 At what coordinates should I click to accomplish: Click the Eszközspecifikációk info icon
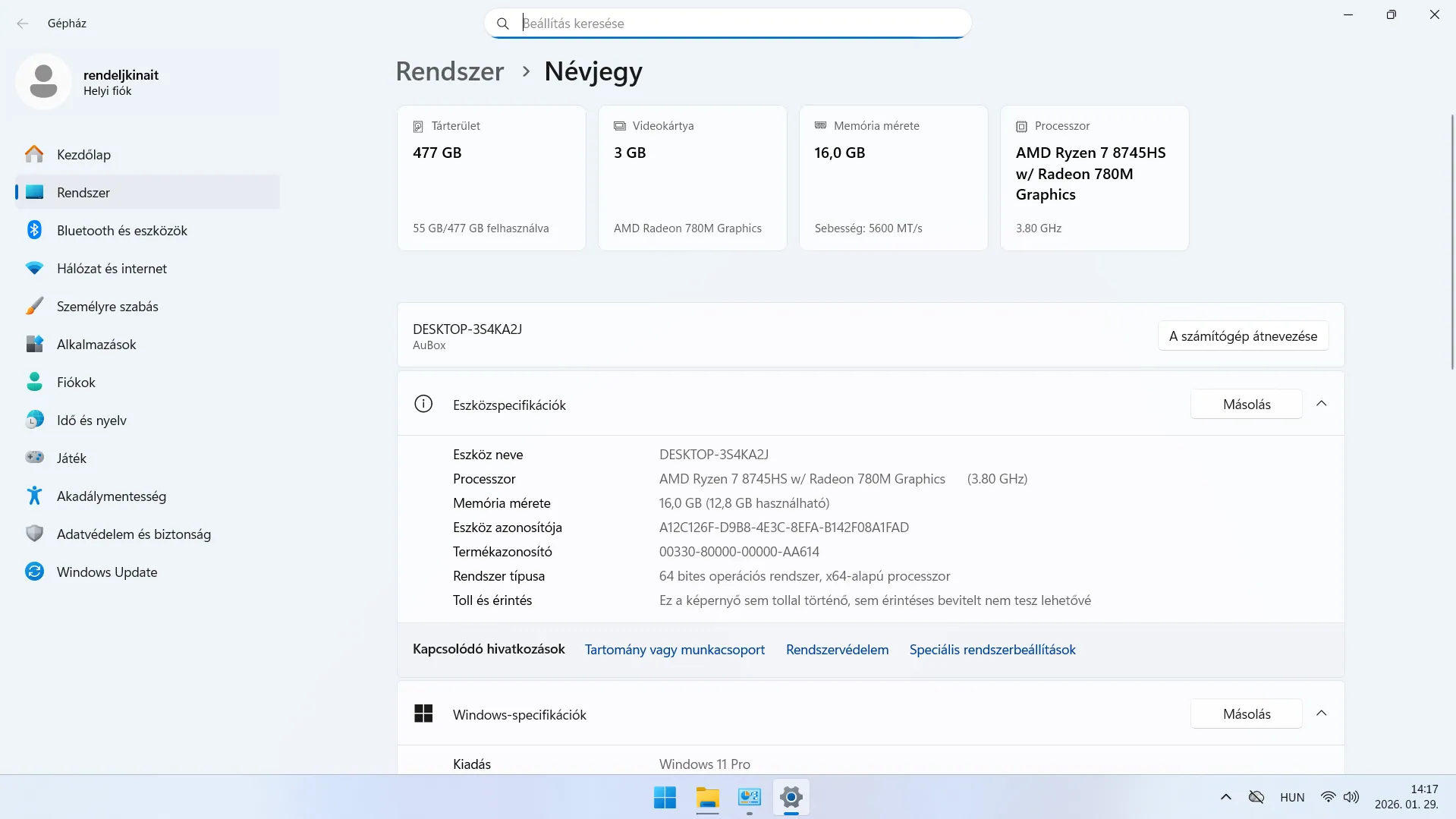423,404
